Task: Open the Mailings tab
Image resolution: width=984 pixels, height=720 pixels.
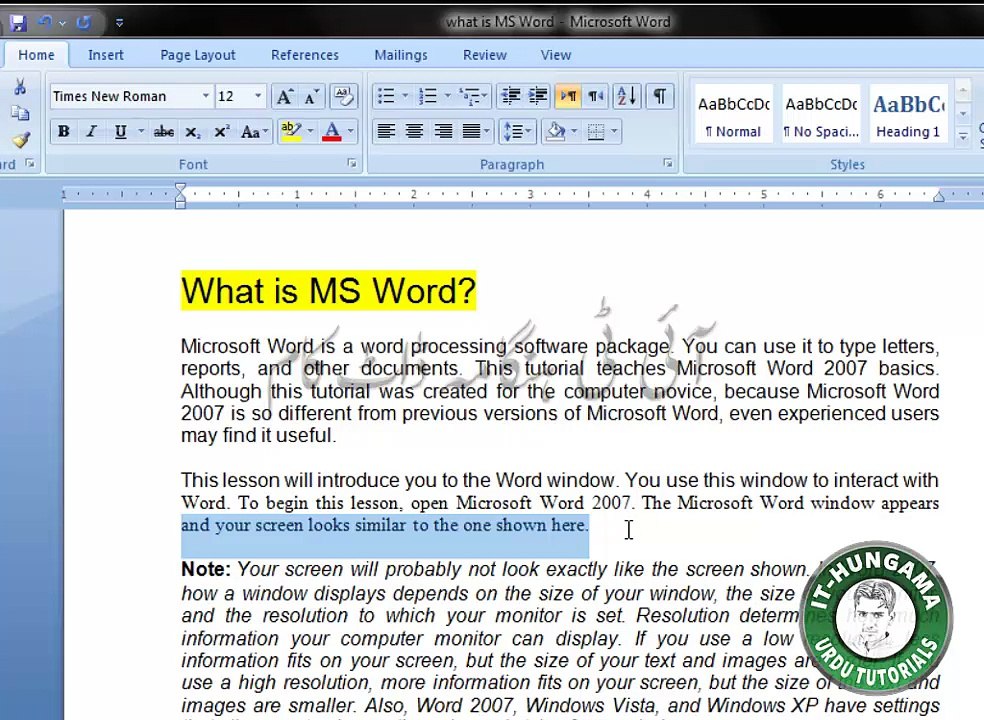Action: coord(400,55)
